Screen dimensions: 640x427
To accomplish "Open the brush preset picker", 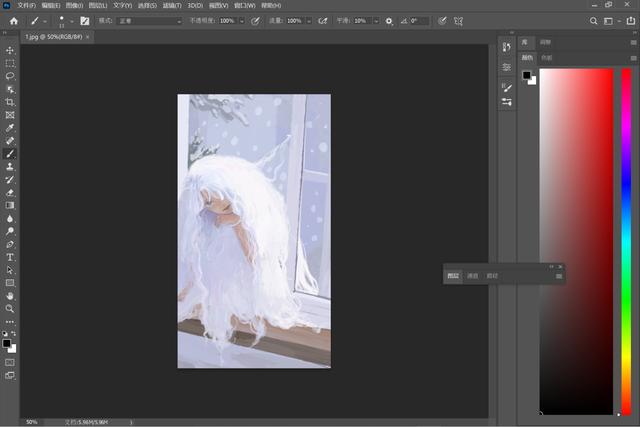I will click(64, 20).
